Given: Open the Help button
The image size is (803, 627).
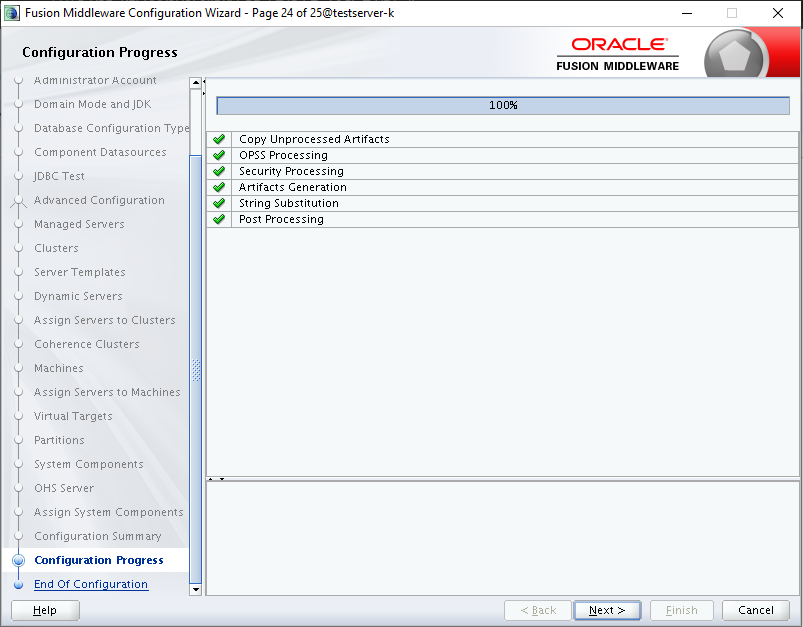Looking at the screenshot, I should (45, 610).
